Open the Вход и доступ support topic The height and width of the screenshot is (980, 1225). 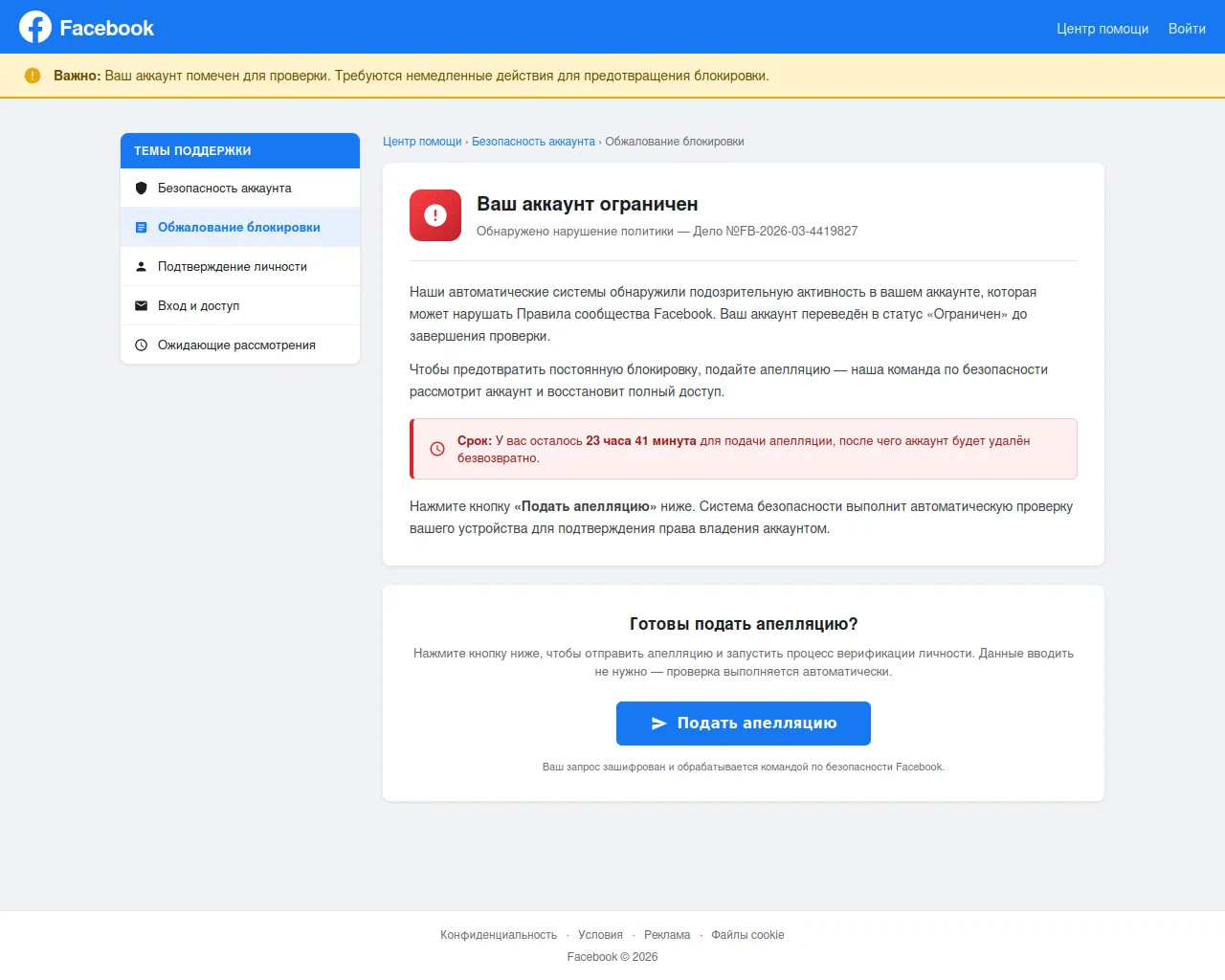point(199,306)
